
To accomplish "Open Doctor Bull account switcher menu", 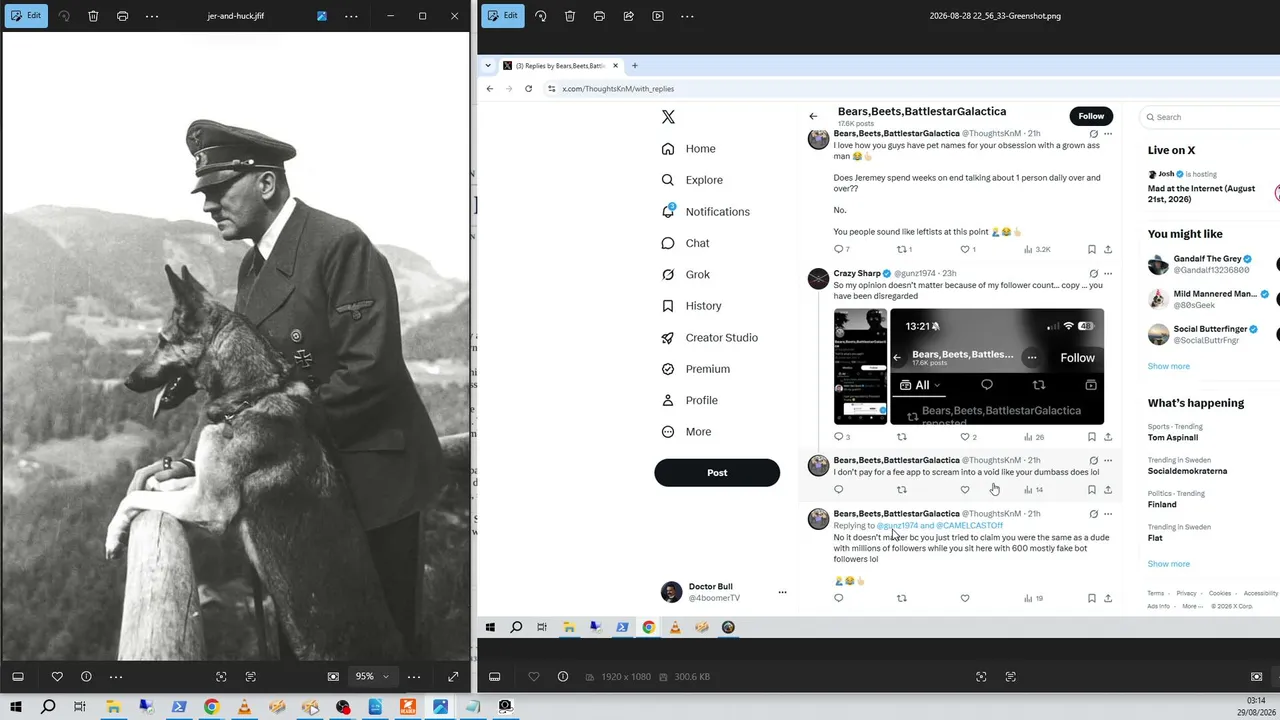I will (782, 592).
